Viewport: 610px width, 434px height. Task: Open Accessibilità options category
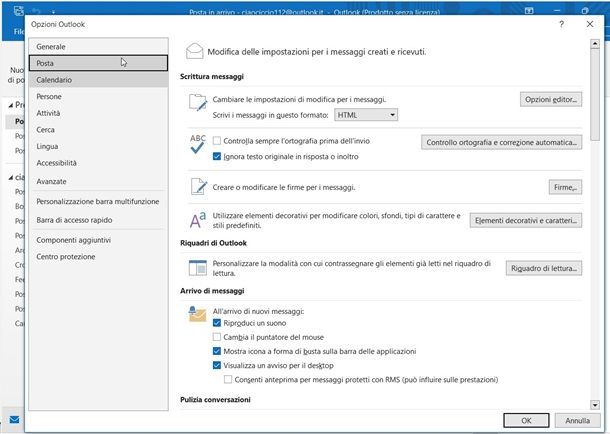[x=98, y=163]
